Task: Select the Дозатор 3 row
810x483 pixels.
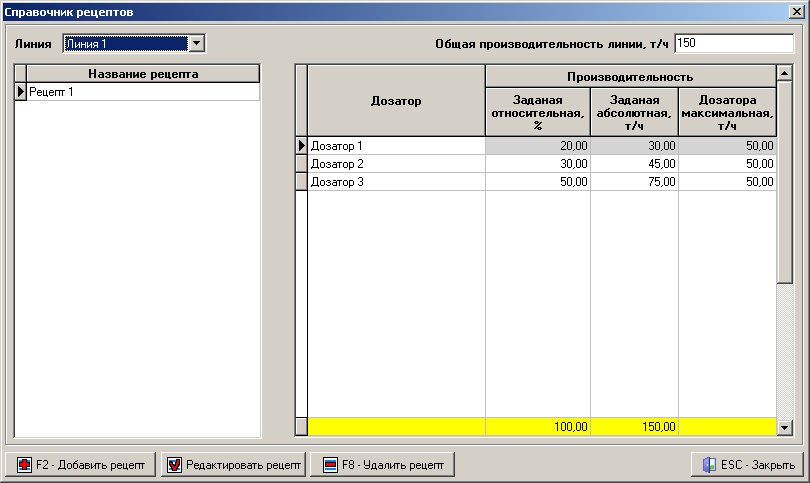Action: pos(396,182)
